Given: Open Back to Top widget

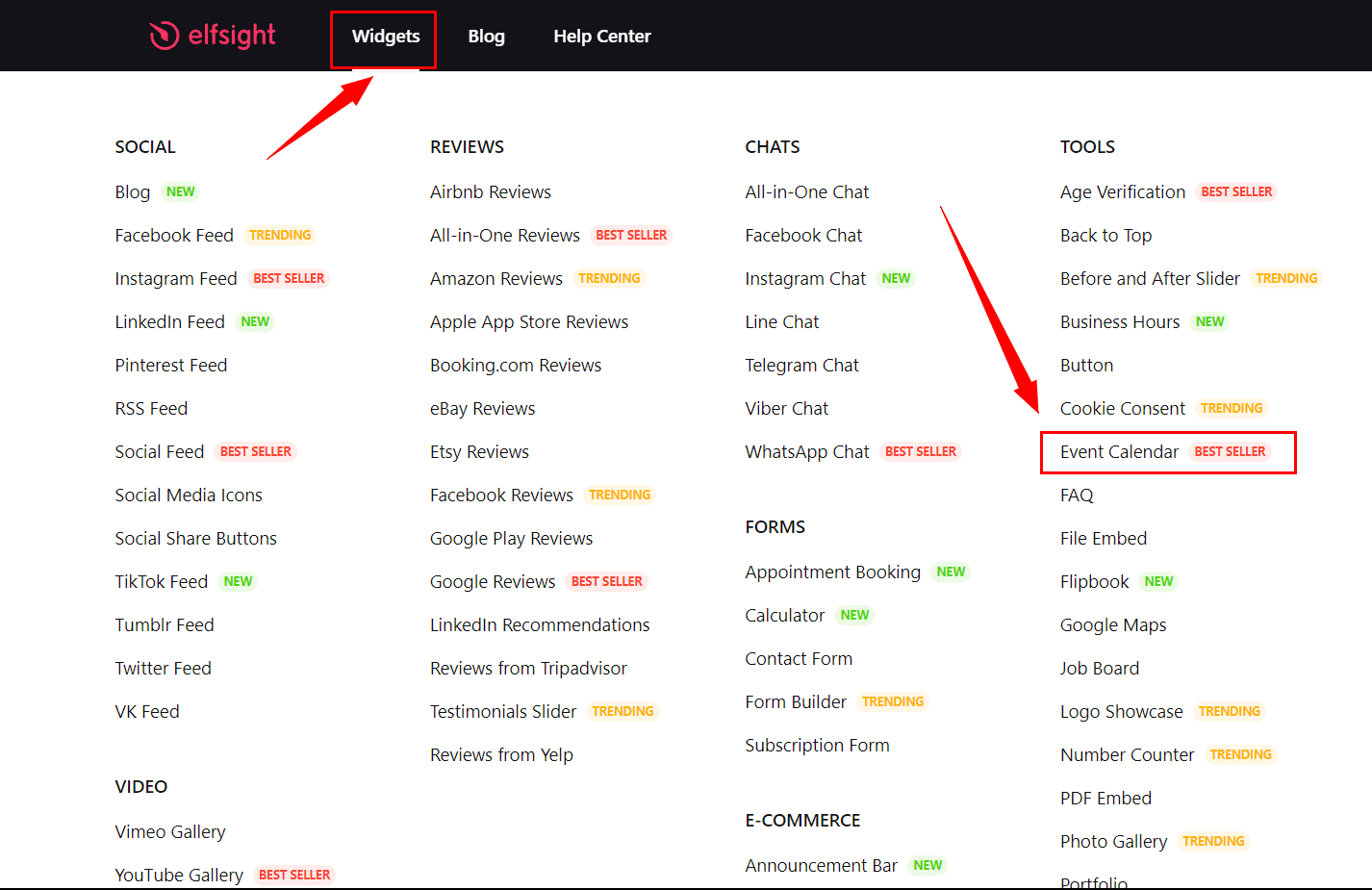Looking at the screenshot, I should click(x=1106, y=236).
